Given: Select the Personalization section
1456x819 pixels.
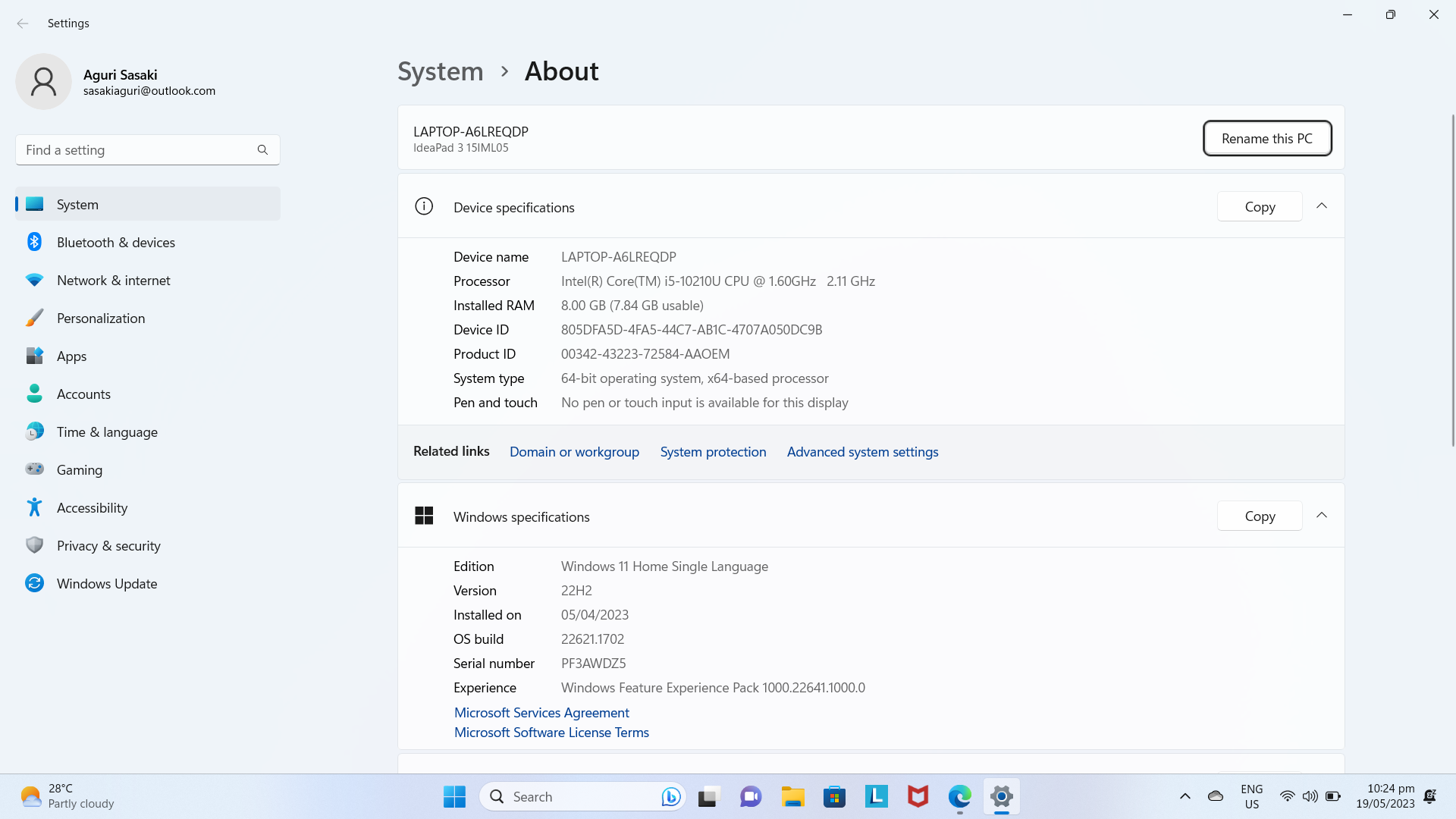Looking at the screenshot, I should (x=101, y=318).
